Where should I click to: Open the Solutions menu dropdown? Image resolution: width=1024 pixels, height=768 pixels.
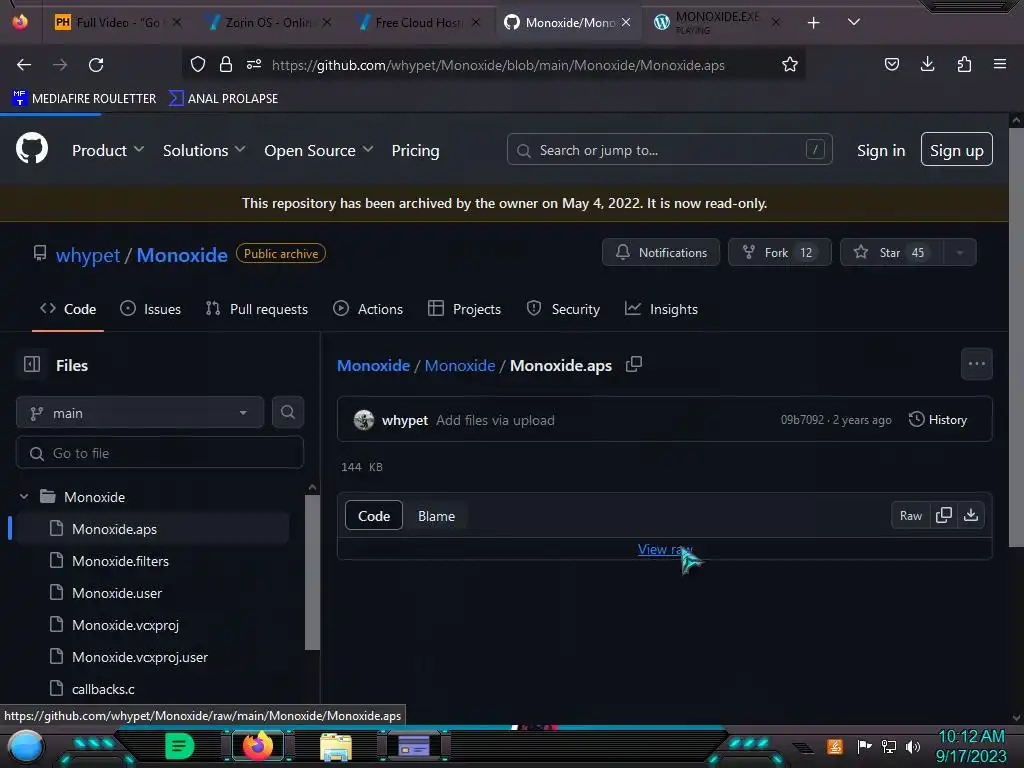pos(204,150)
